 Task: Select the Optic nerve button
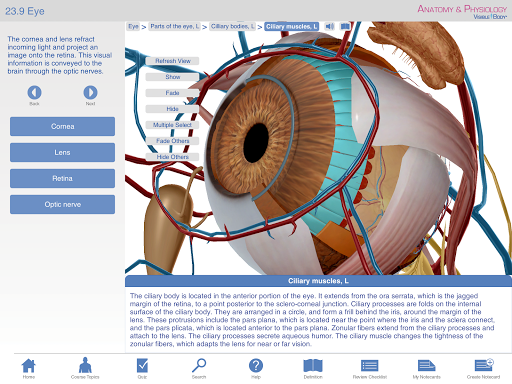tap(62, 204)
